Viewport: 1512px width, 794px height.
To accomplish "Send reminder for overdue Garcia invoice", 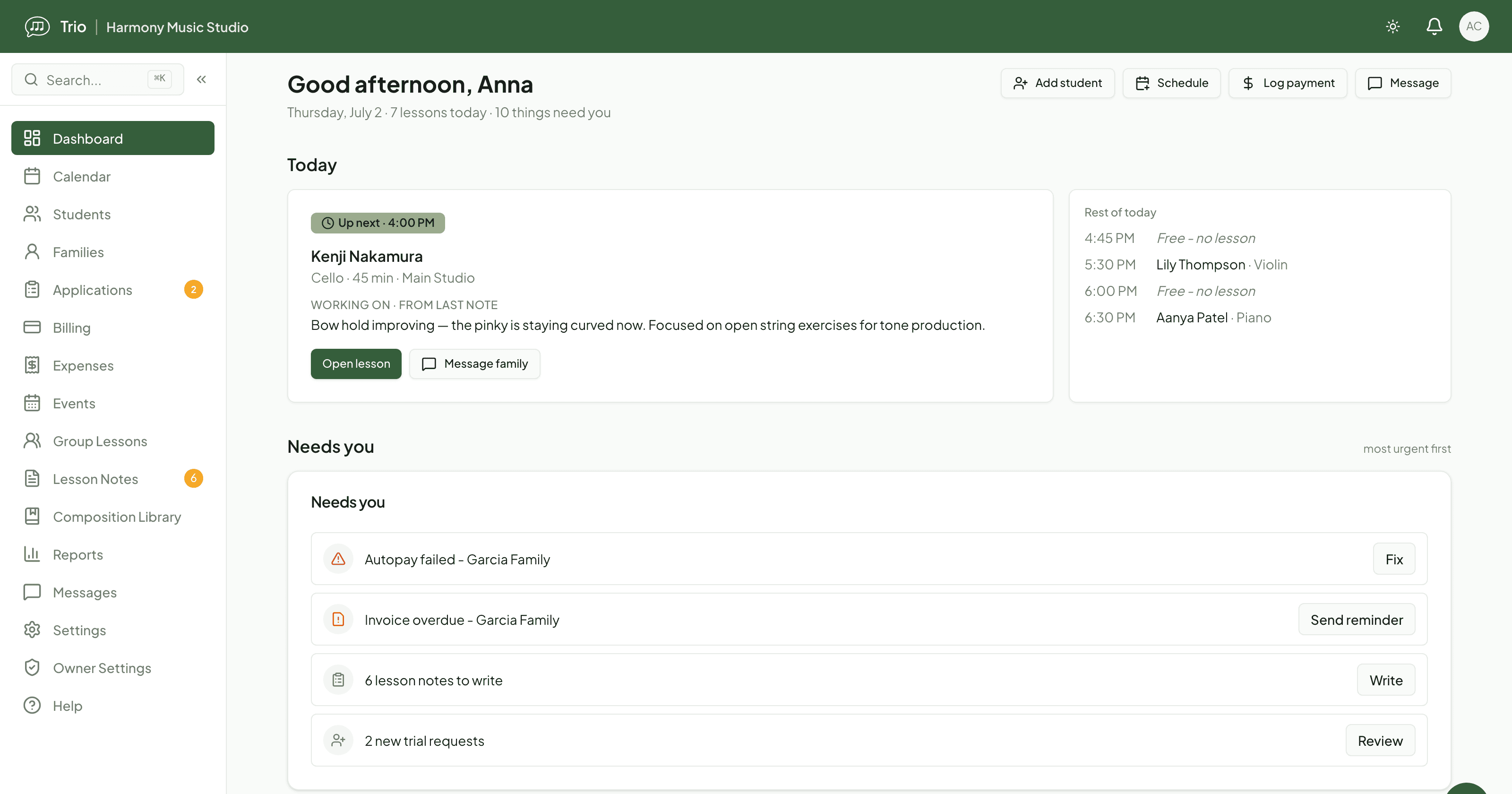I will coord(1357,620).
